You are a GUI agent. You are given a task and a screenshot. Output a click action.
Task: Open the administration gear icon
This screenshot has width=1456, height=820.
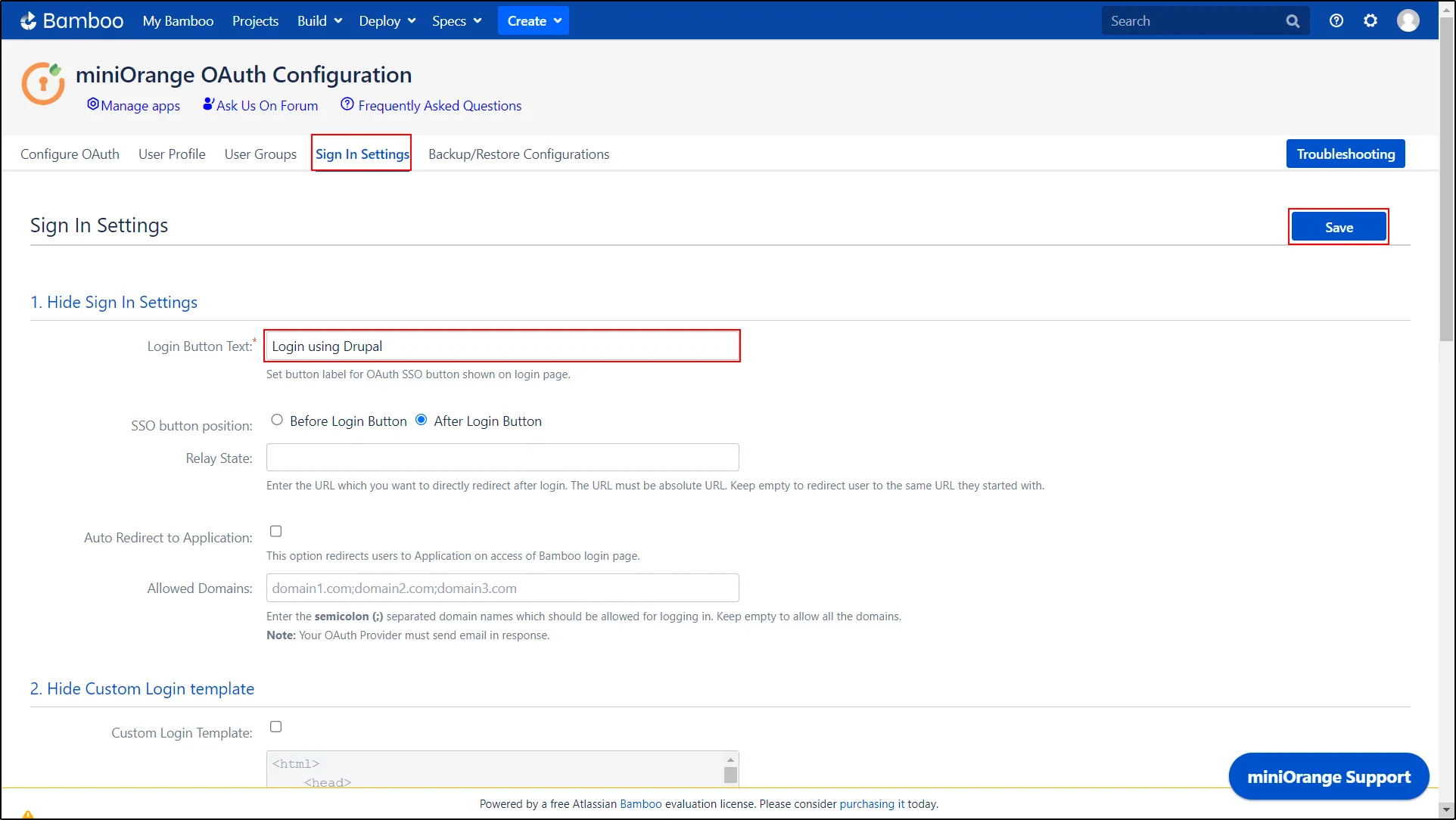(x=1370, y=21)
